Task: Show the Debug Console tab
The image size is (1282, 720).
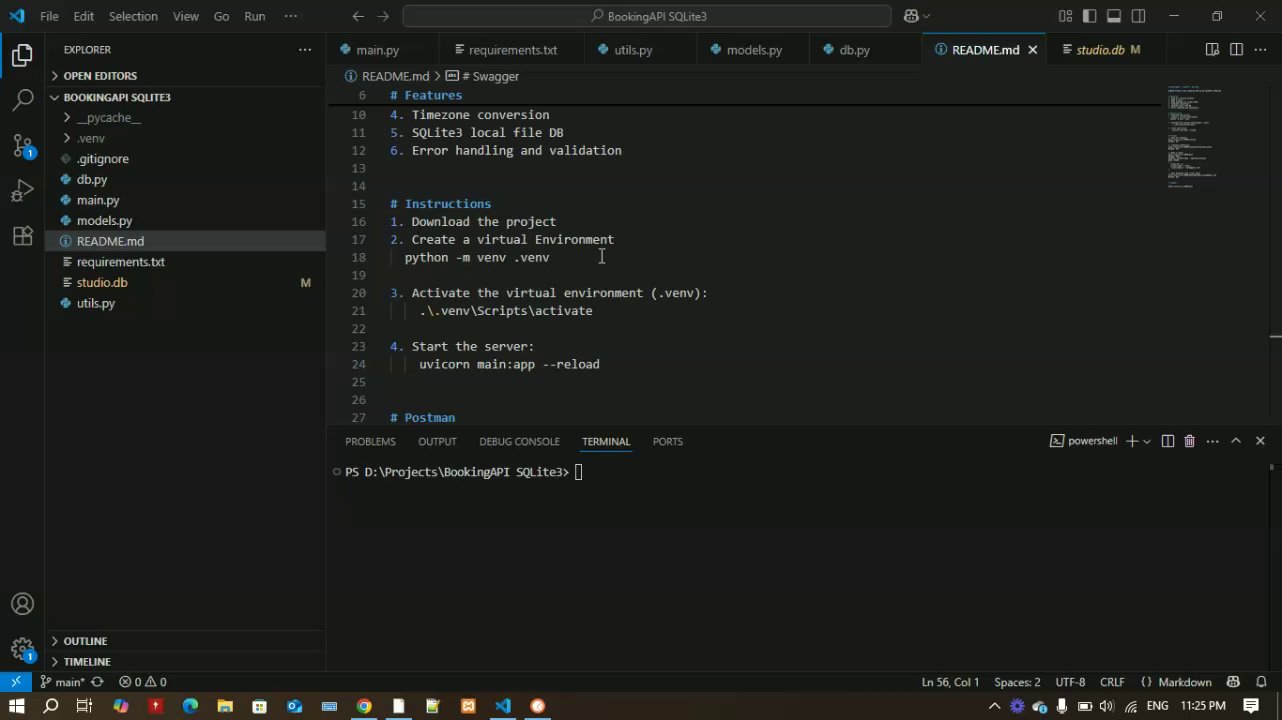Action: coord(519,441)
